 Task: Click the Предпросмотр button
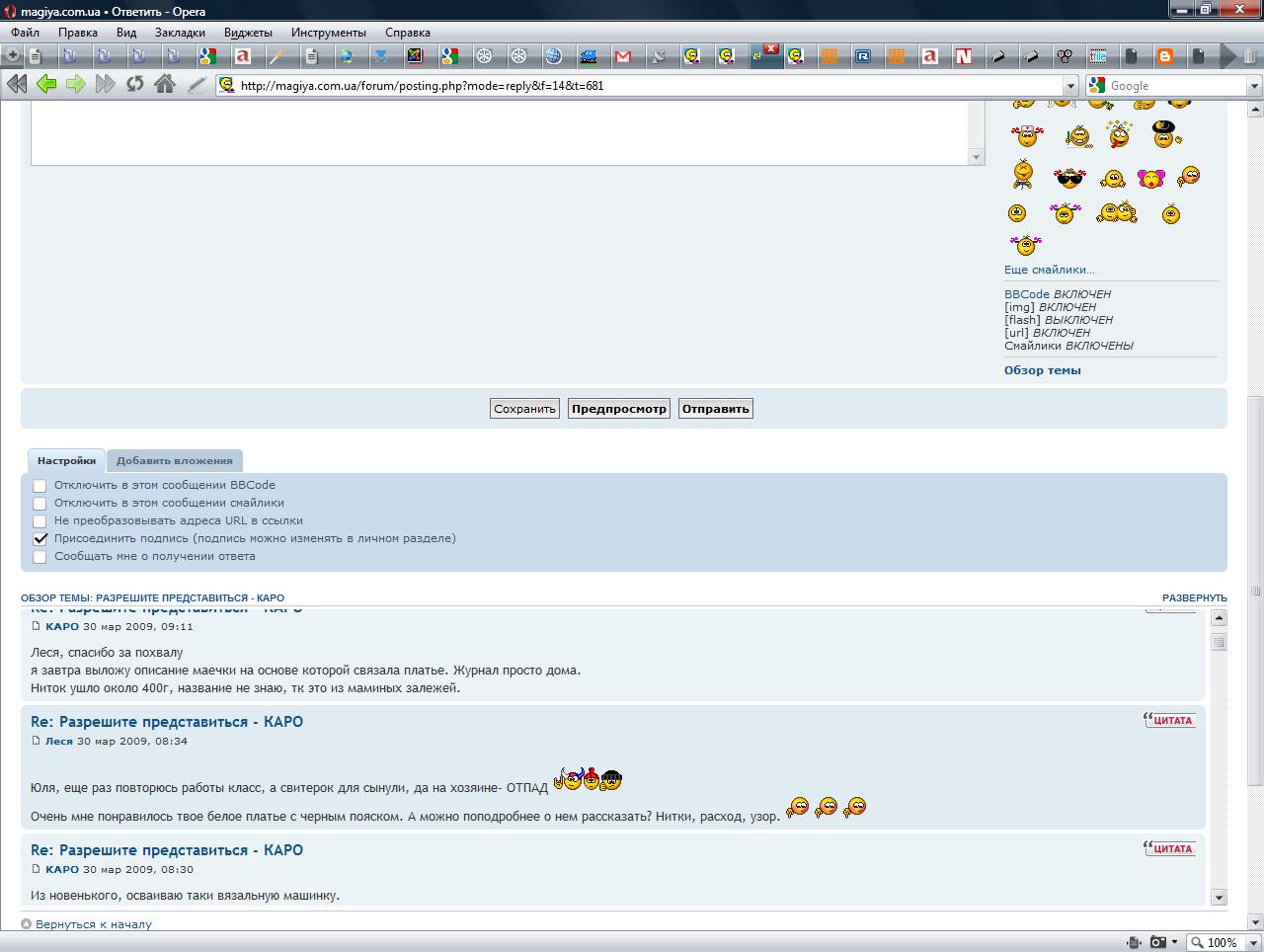pos(619,409)
